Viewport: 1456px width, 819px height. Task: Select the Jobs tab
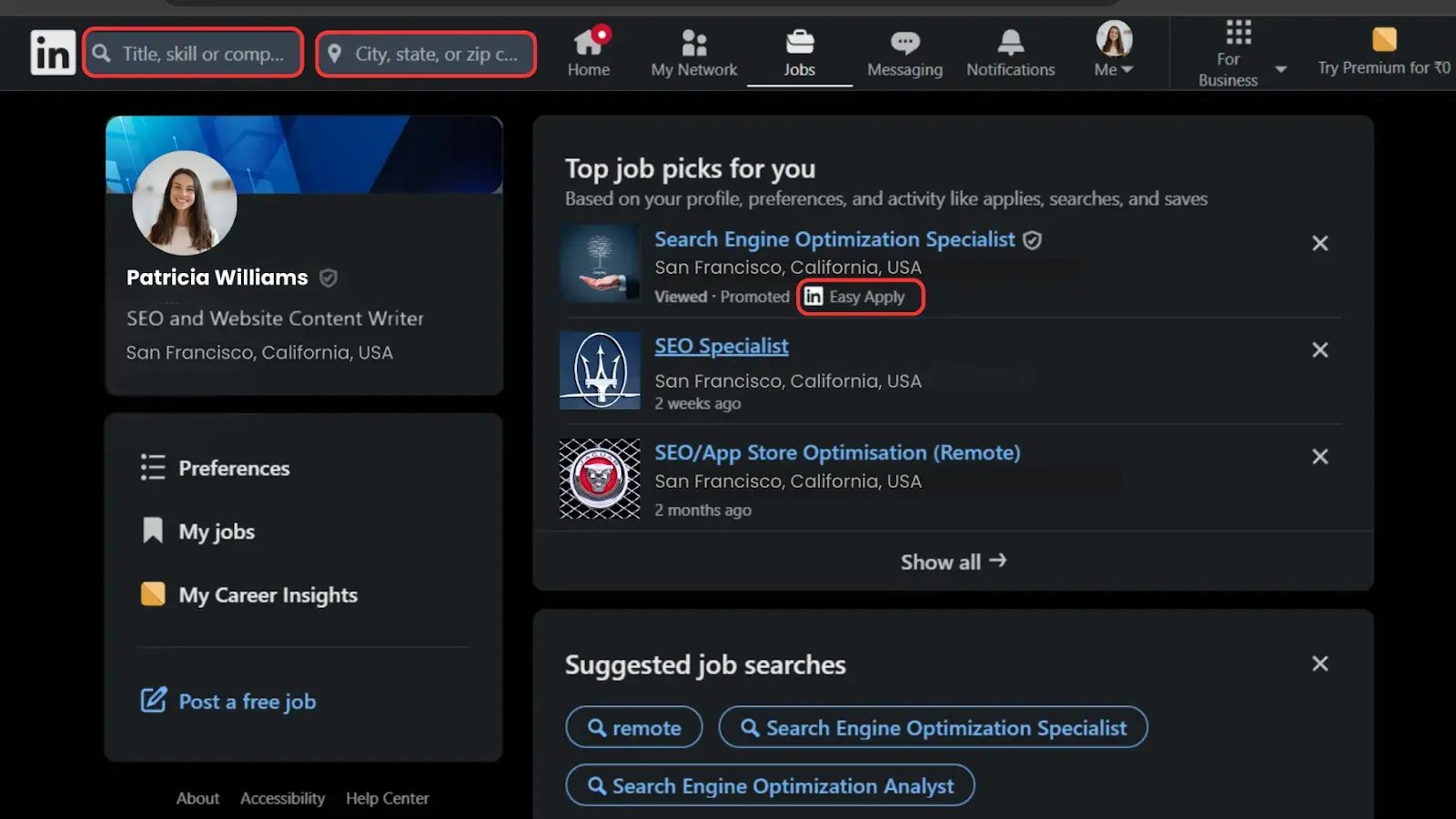pos(799,53)
